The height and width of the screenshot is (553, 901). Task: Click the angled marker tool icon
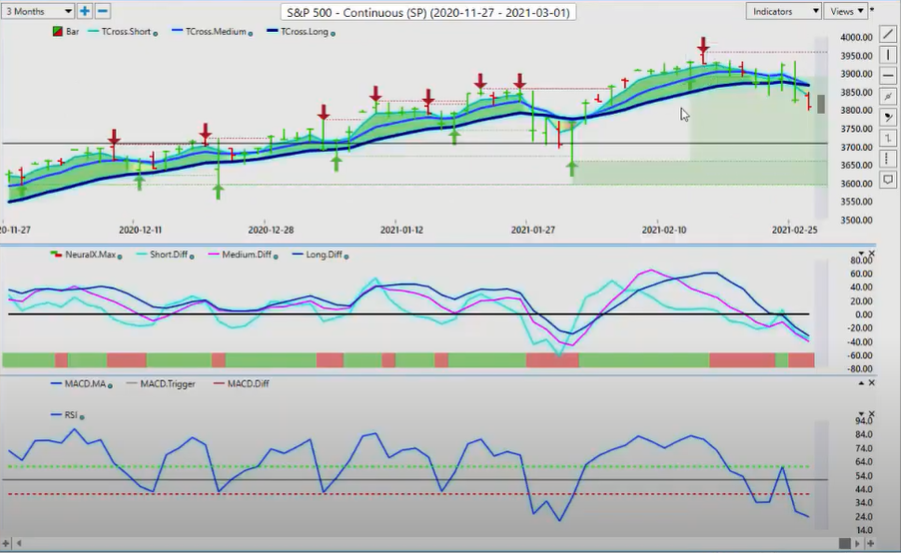pos(888,117)
